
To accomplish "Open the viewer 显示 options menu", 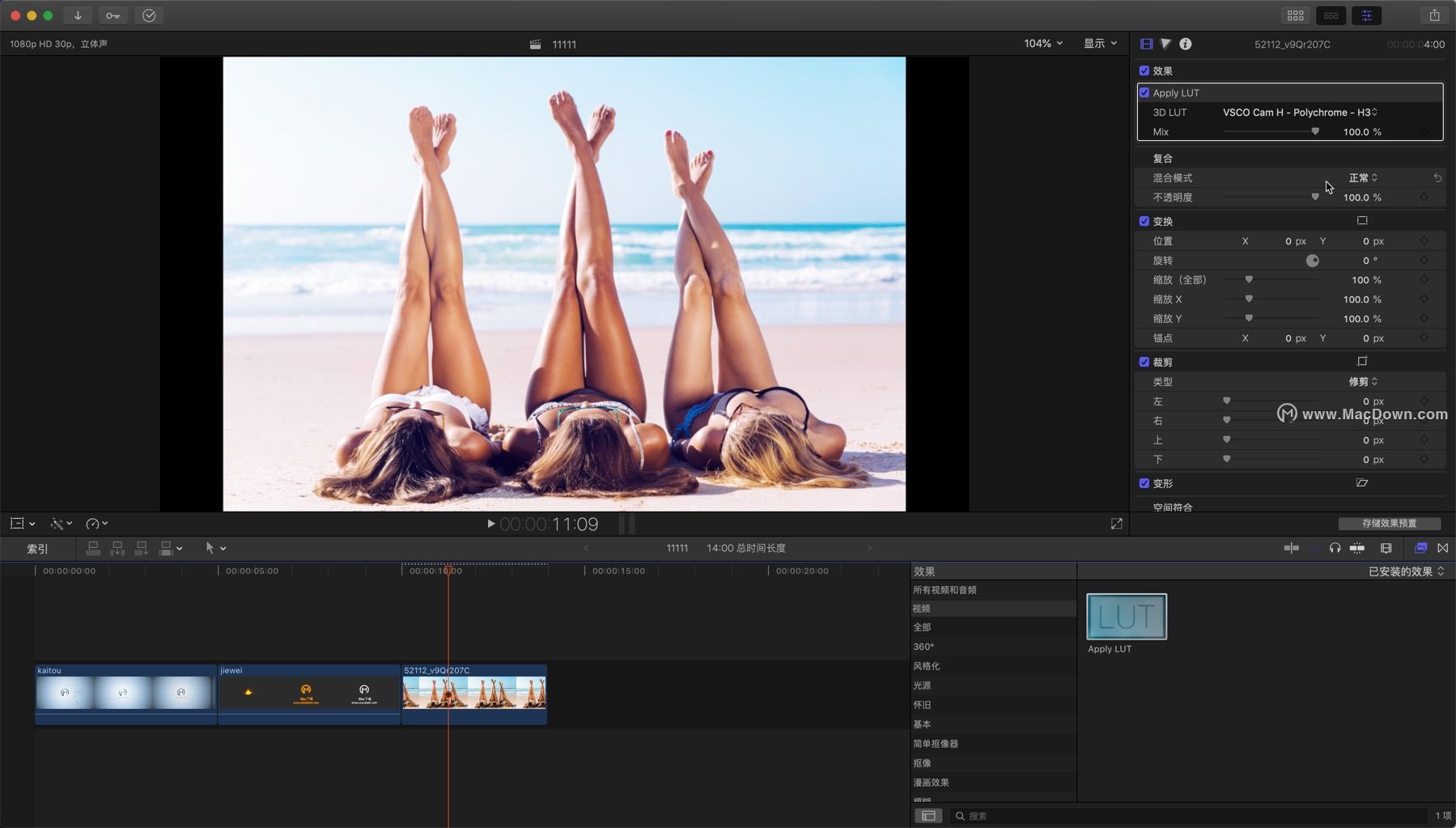I will pyautogui.click(x=1100, y=44).
